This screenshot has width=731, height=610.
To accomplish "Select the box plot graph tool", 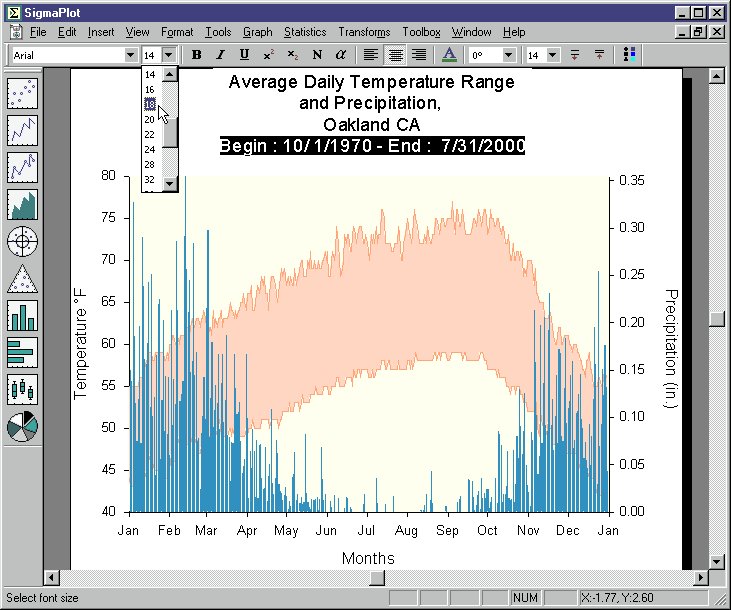I will click(x=22, y=389).
